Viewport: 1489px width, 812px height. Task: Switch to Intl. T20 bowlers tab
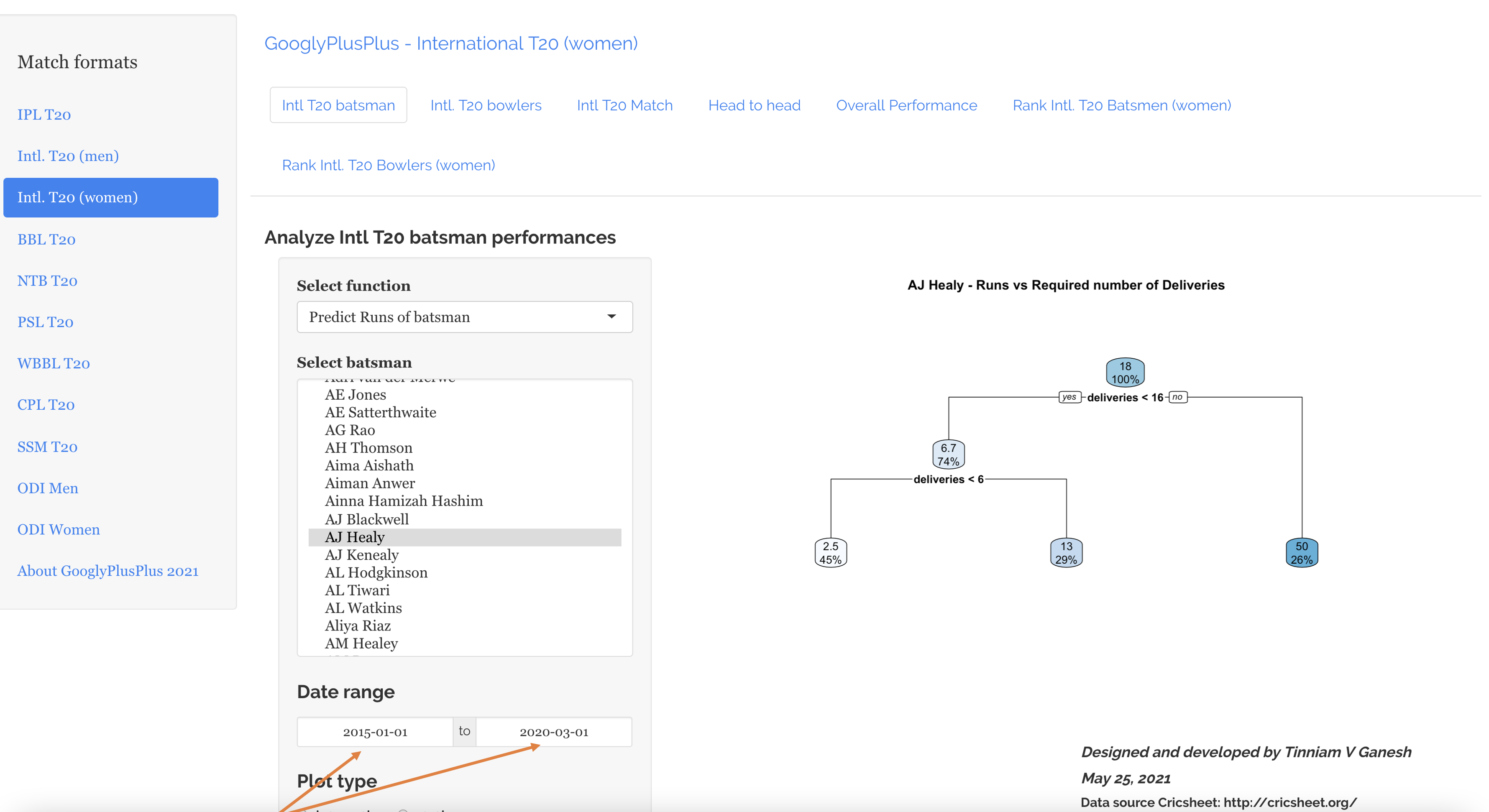[x=486, y=105]
